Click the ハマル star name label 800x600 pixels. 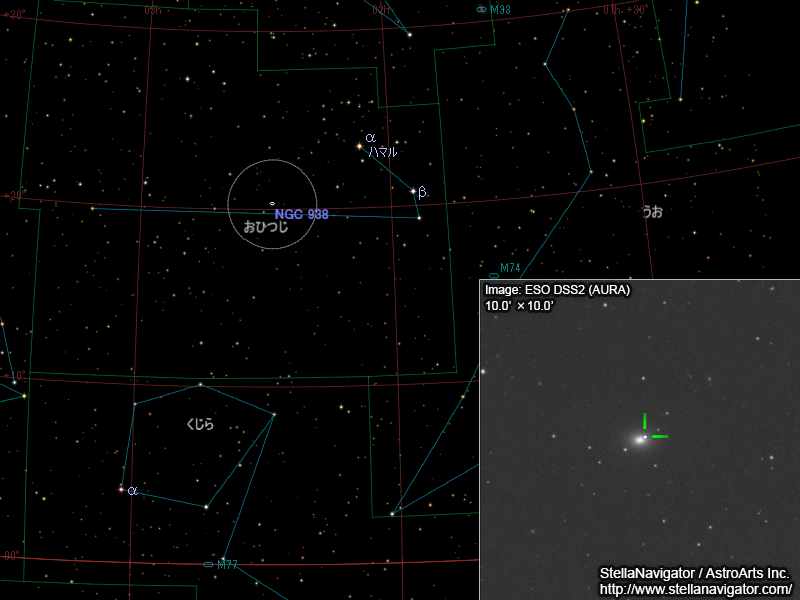pyautogui.click(x=382, y=153)
